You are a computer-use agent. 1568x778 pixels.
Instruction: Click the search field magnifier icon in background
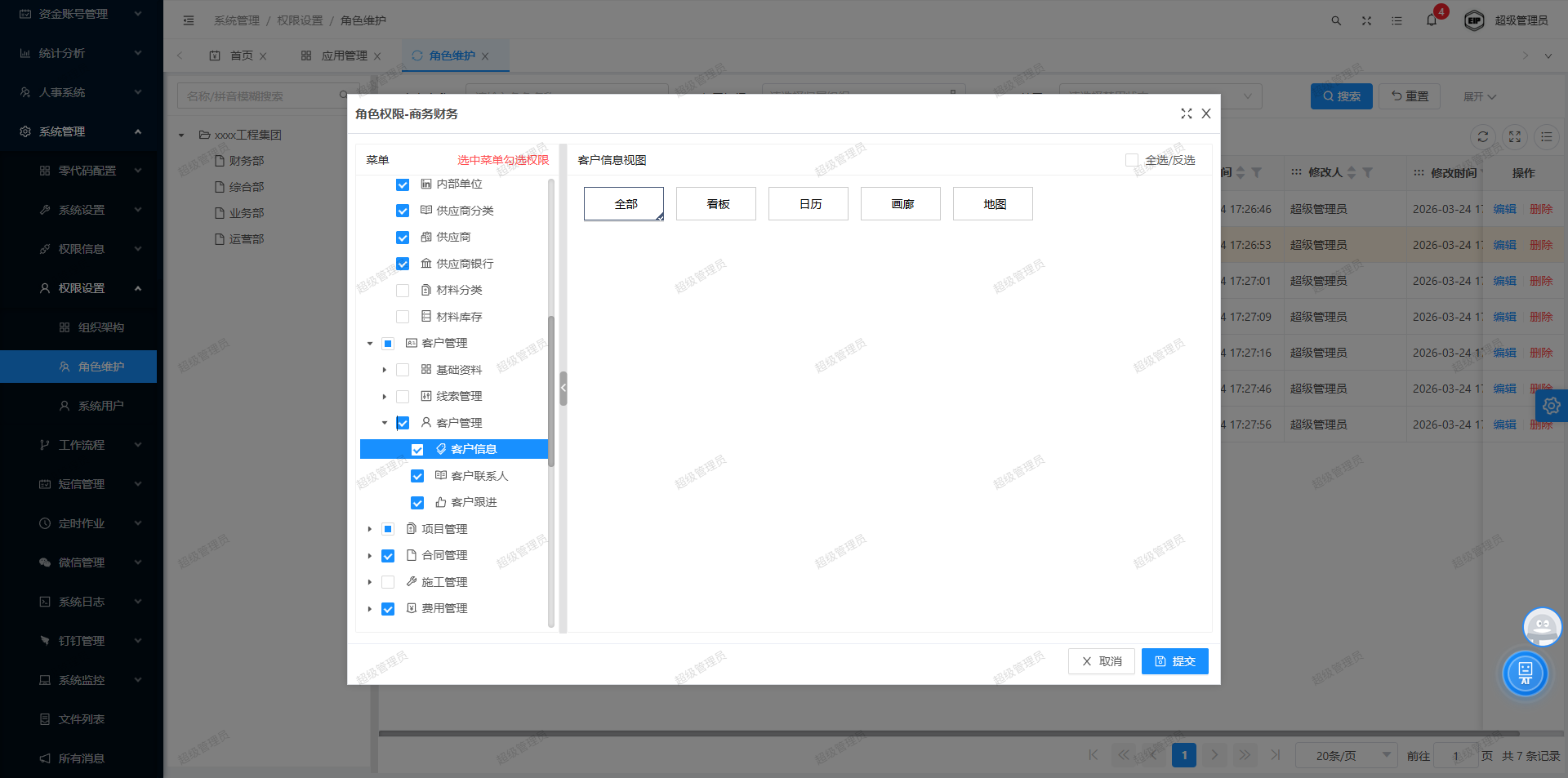click(344, 96)
